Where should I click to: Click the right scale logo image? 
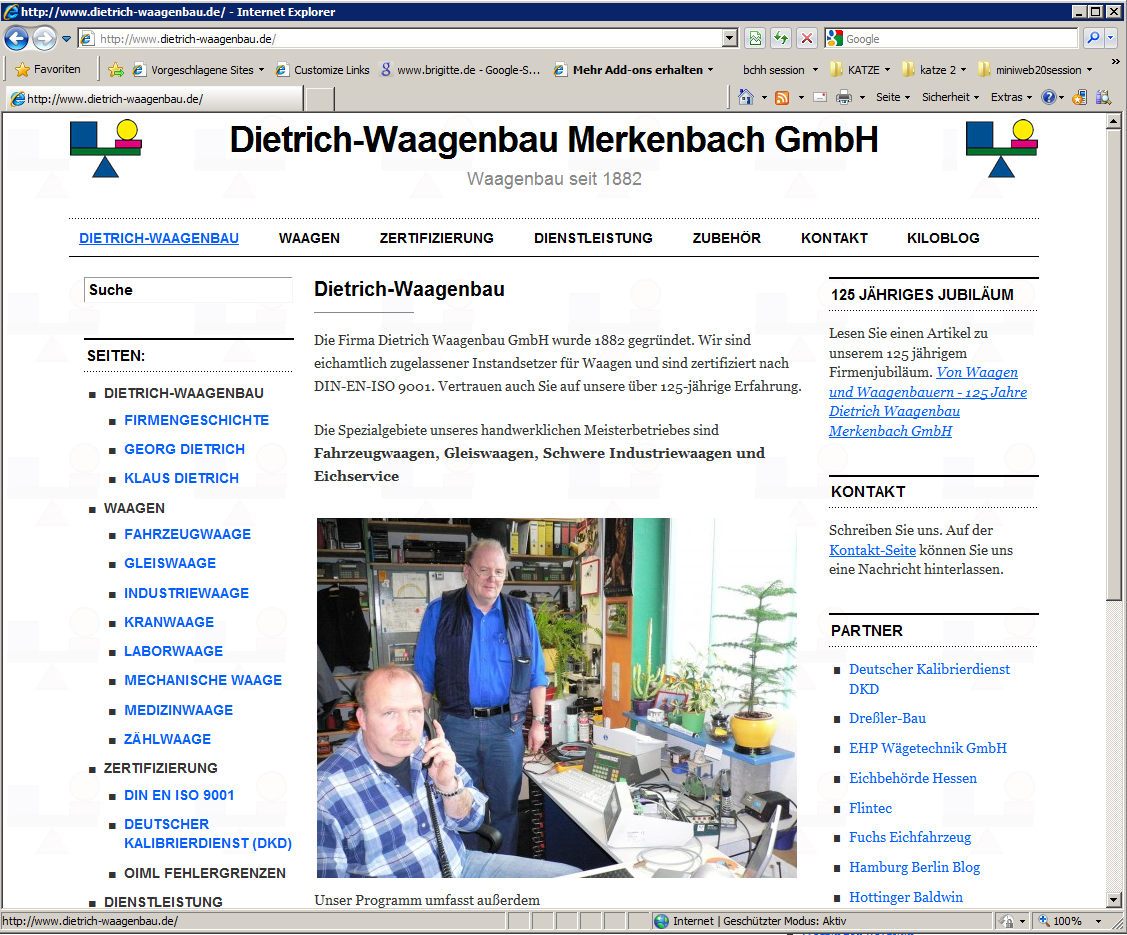click(1001, 149)
